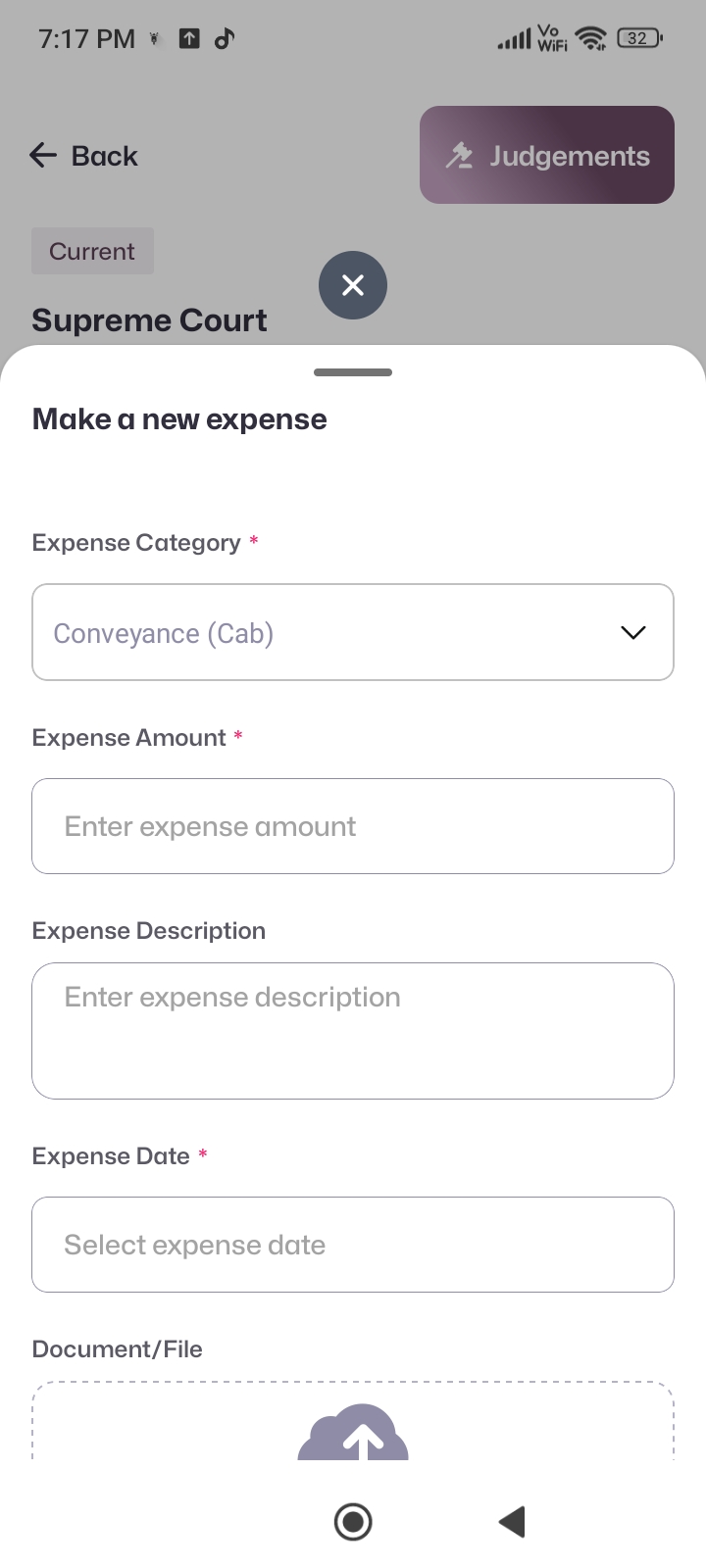706x1568 pixels.
Task: Expand category list using chevron arrow
Action: (633, 632)
